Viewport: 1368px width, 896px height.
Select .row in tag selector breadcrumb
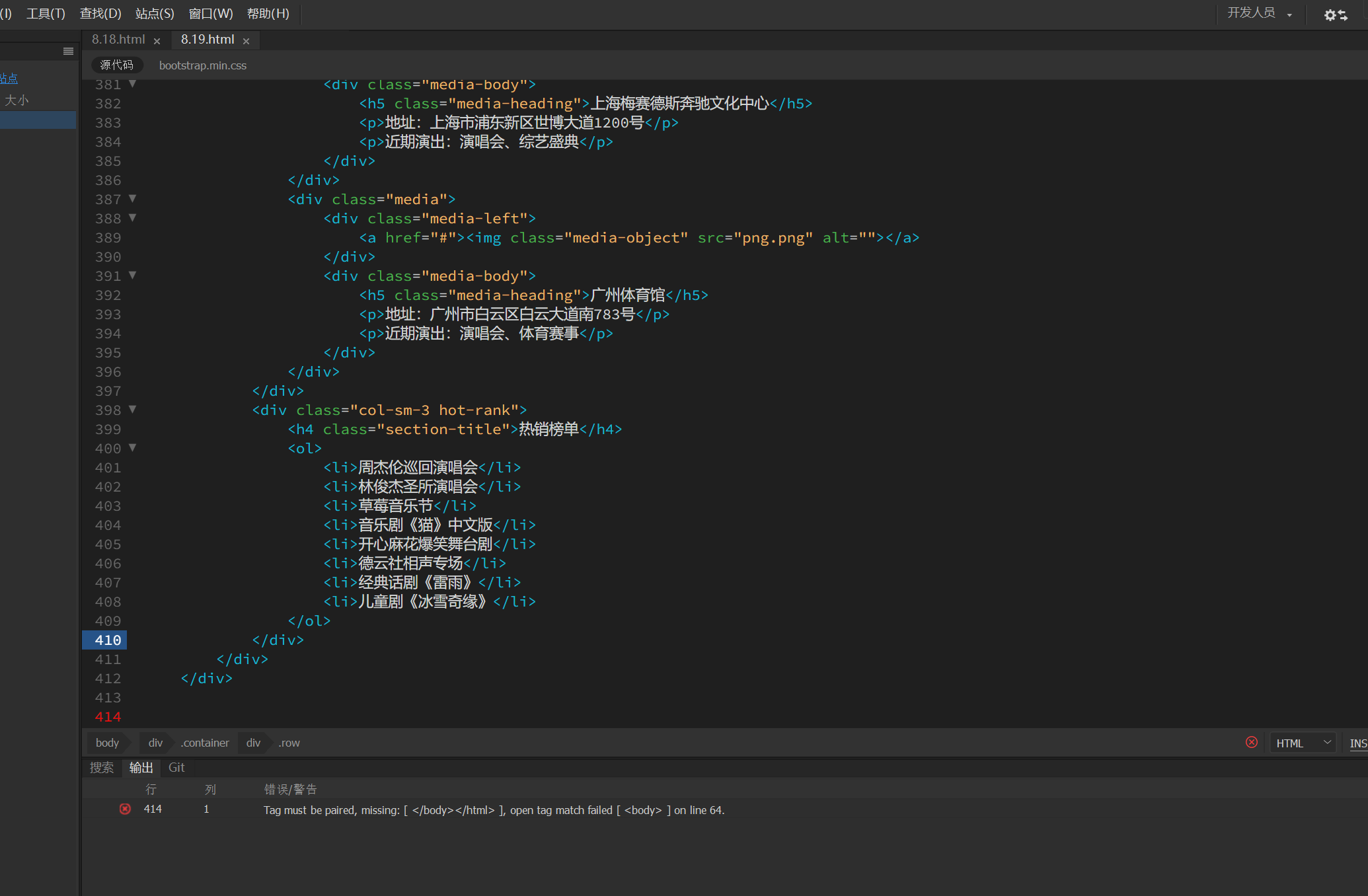(289, 743)
